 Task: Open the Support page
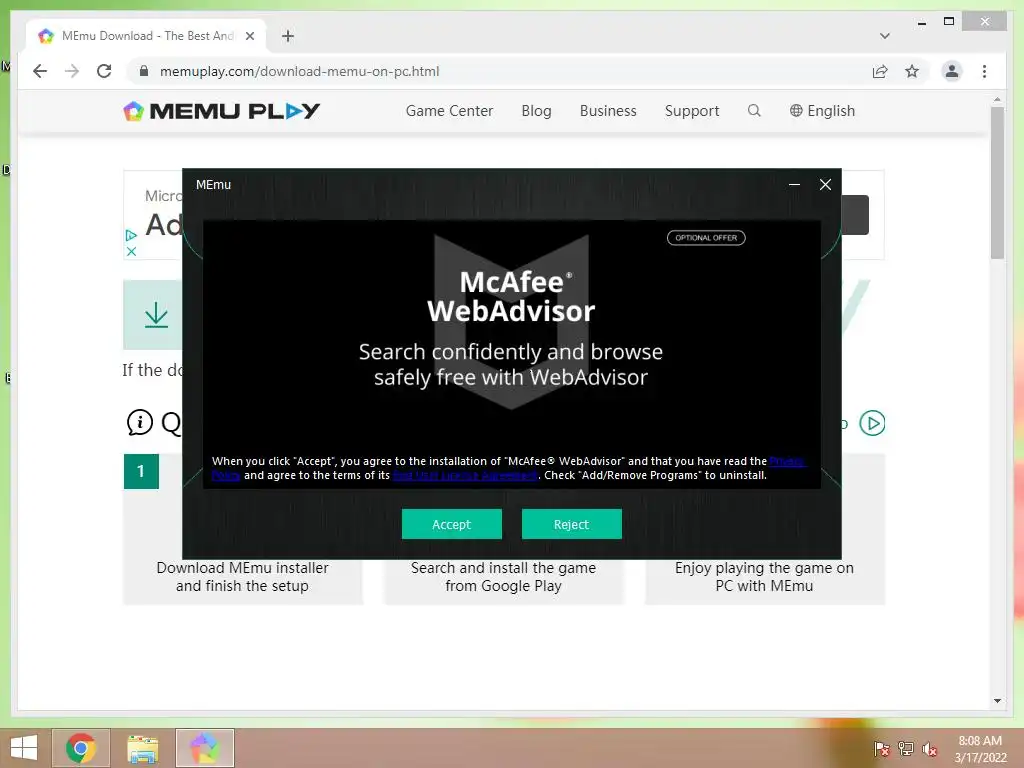click(x=692, y=111)
